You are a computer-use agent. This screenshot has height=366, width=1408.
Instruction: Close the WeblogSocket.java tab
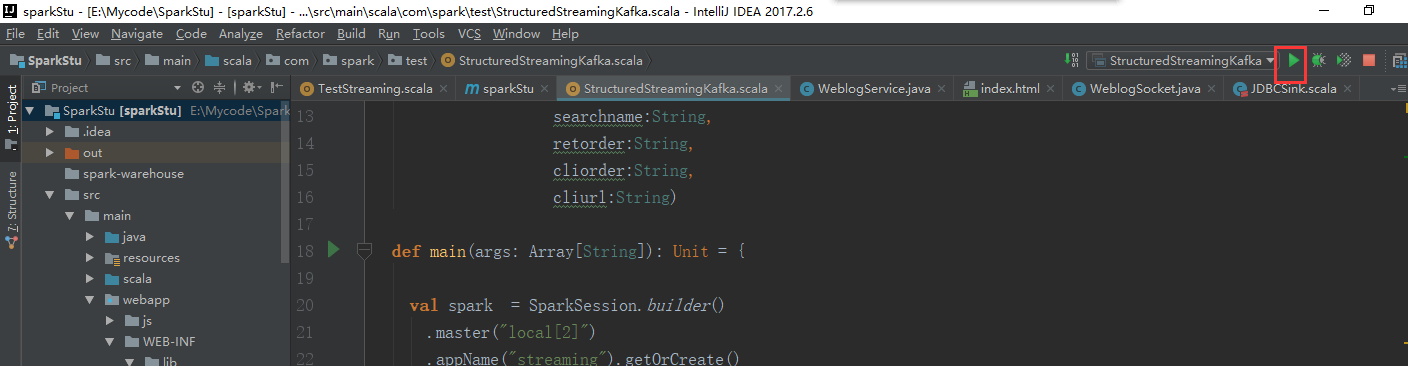point(1210,89)
